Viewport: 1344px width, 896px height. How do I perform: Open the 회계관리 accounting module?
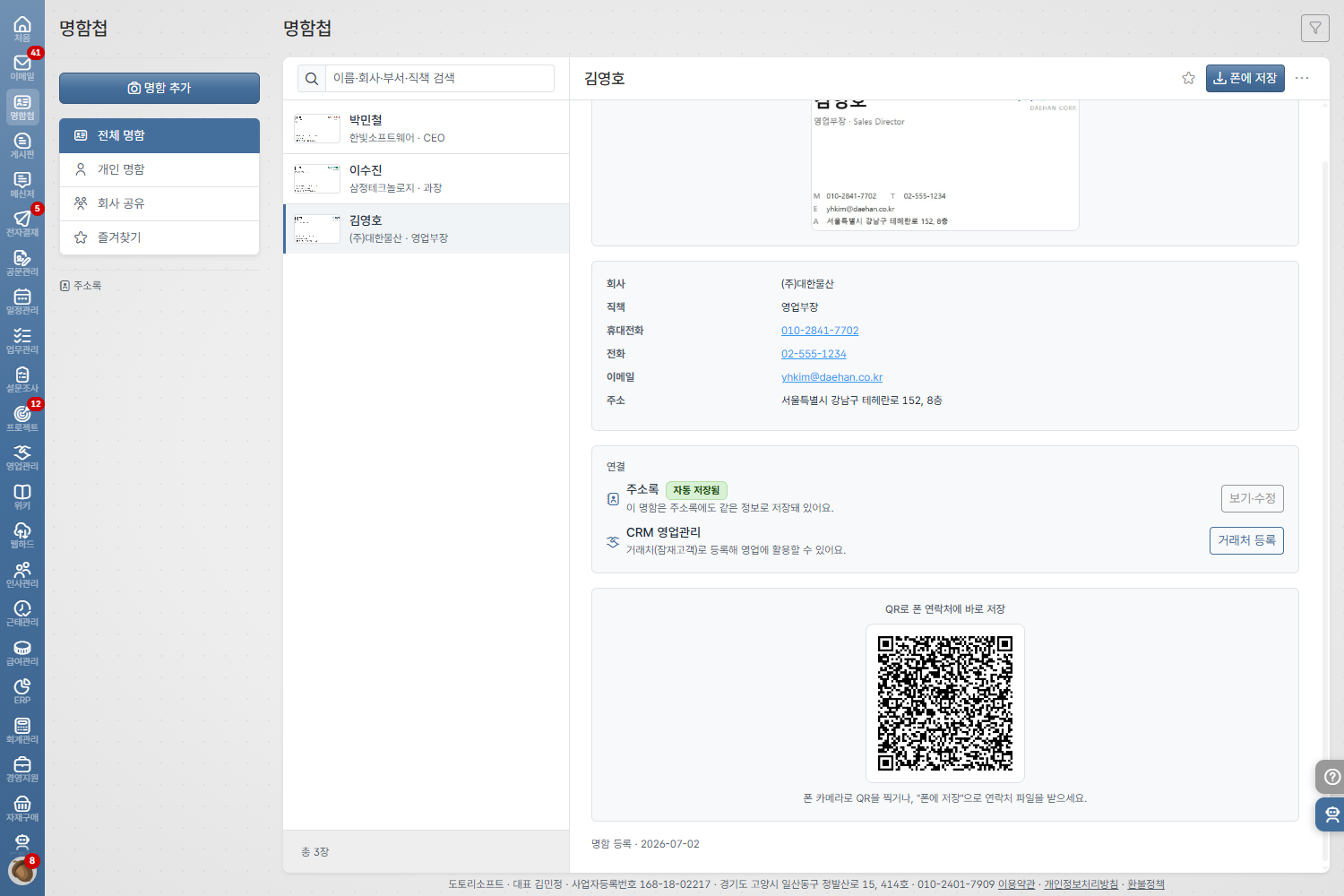[x=22, y=730]
